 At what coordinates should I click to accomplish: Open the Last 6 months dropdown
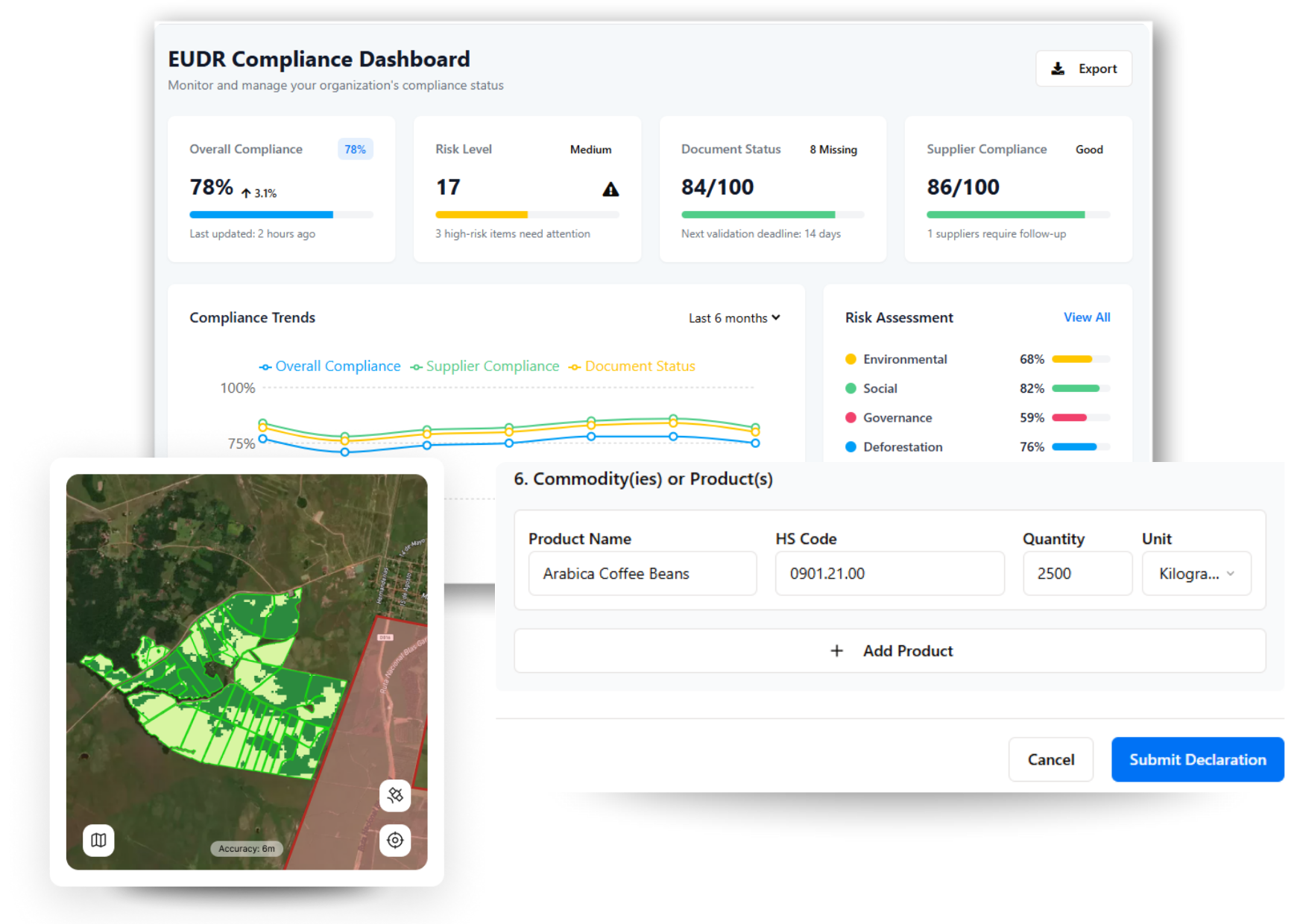pos(734,318)
